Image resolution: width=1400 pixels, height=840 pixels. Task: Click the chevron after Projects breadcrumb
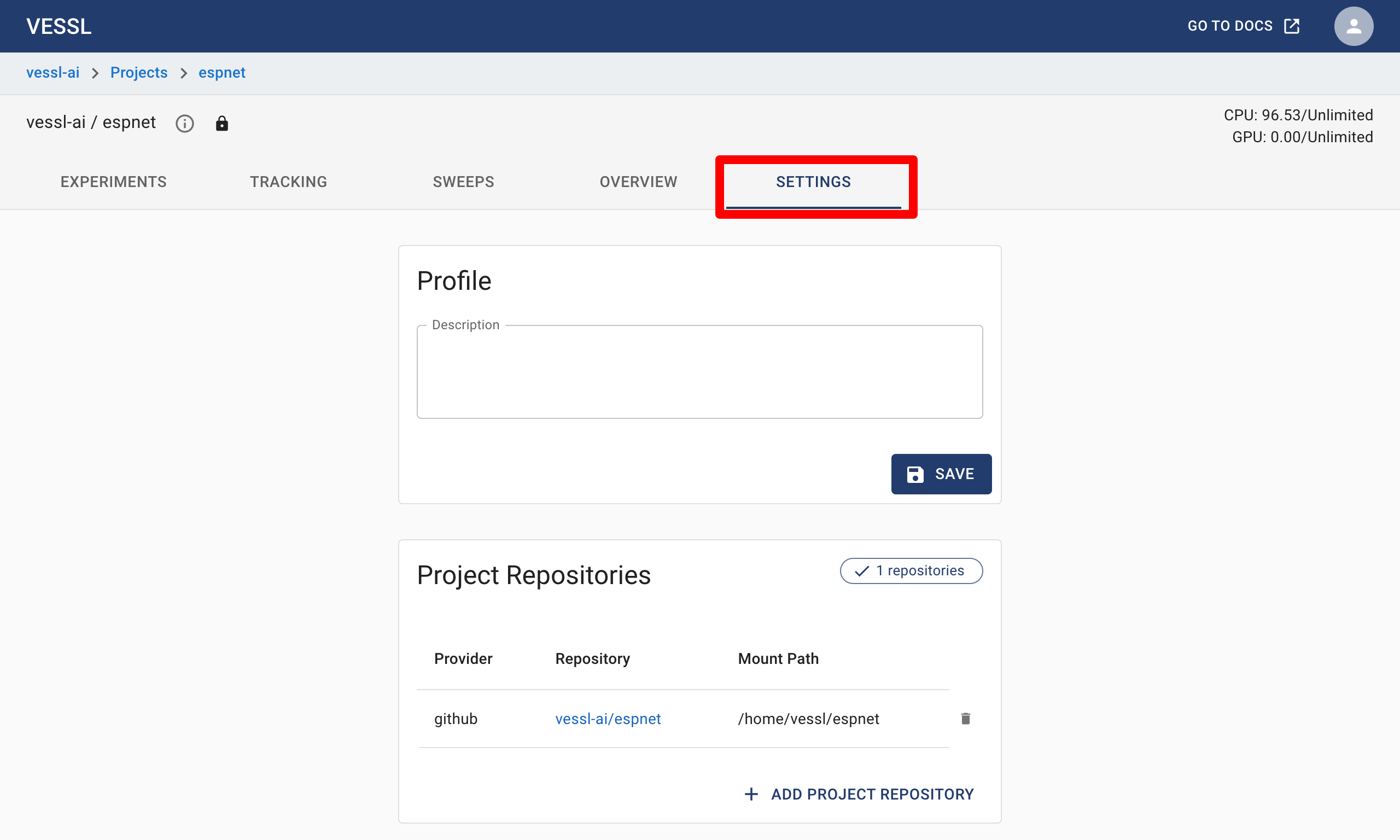coord(183,73)
